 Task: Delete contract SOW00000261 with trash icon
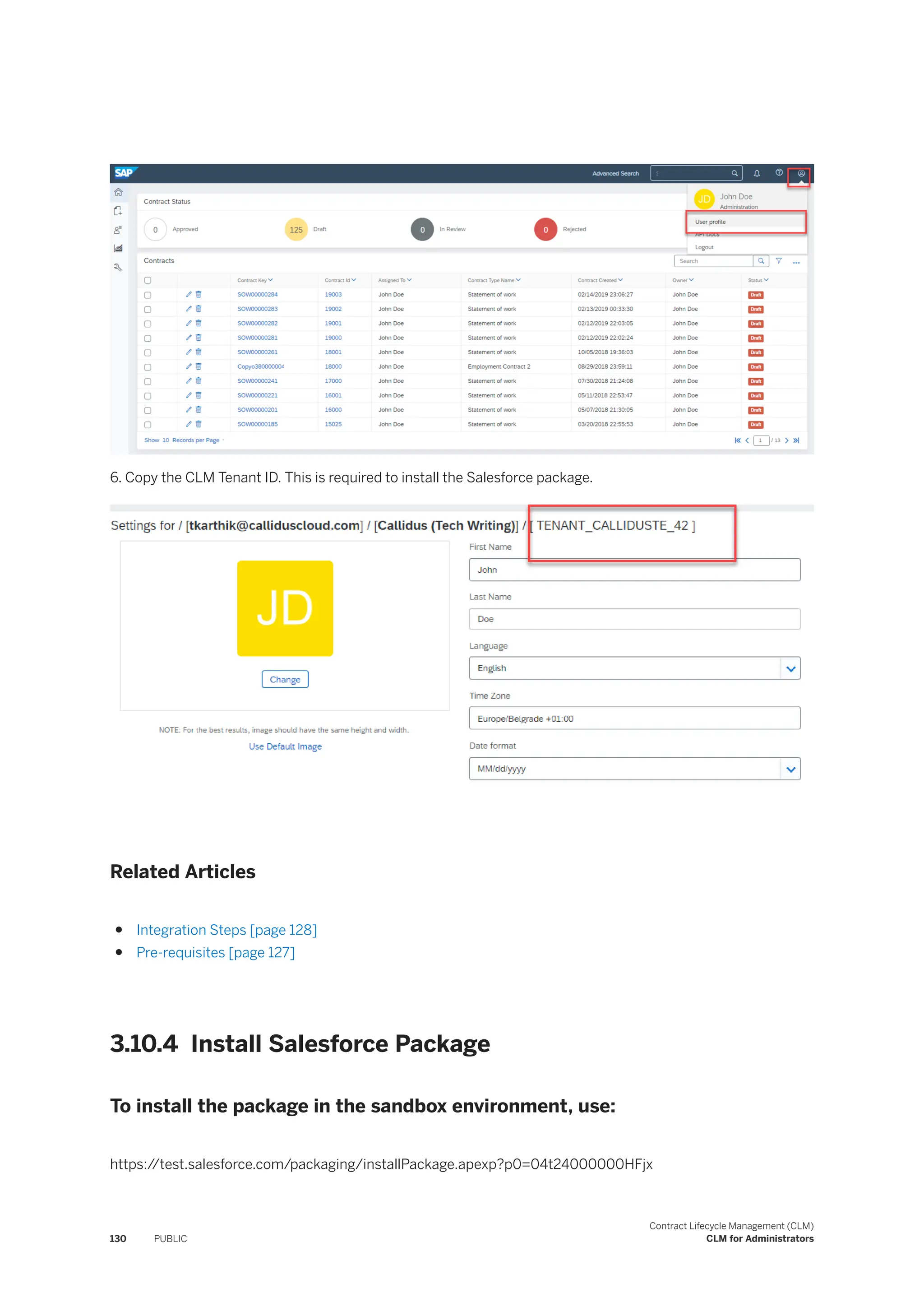point(199,352)
